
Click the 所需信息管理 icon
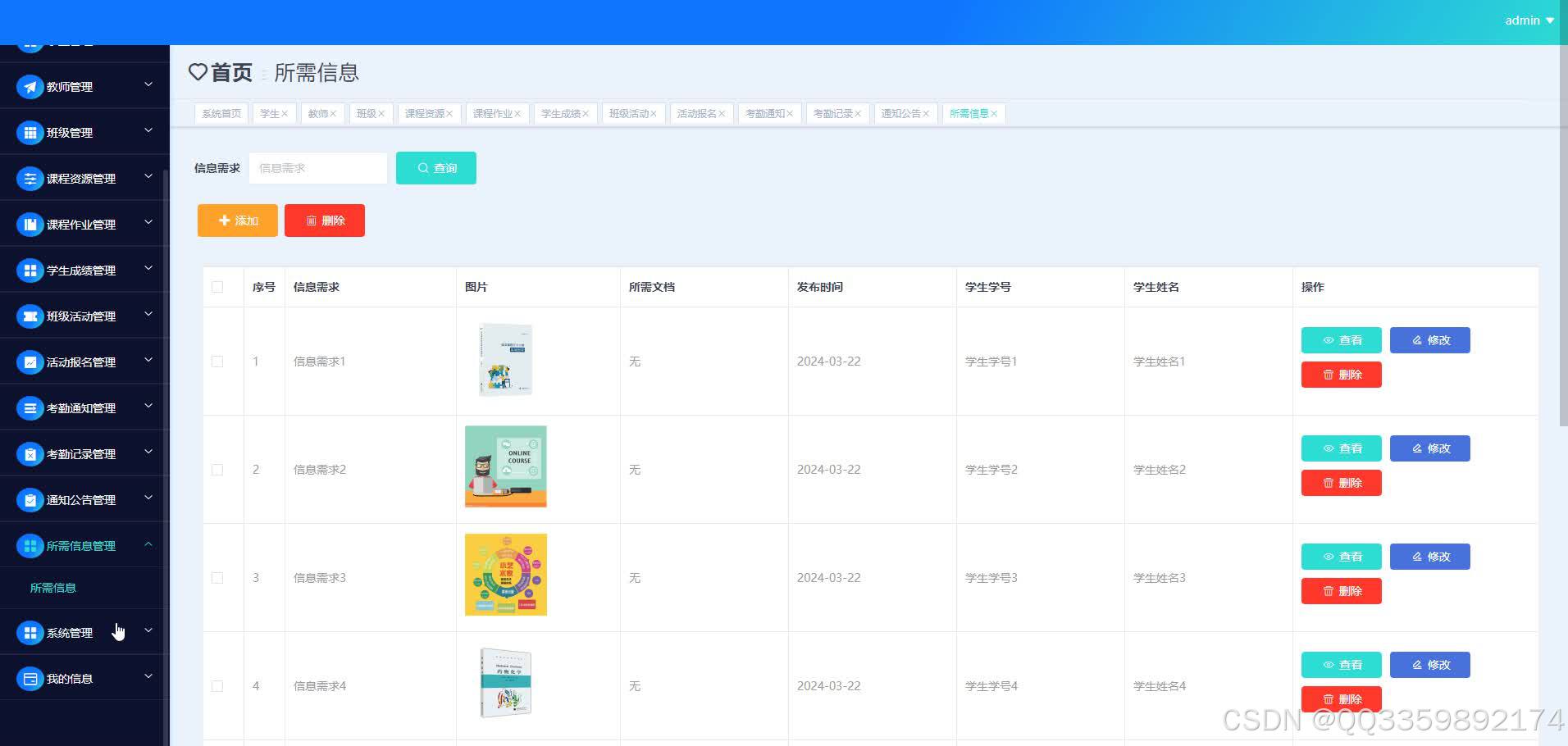click(x=30, y=546)
